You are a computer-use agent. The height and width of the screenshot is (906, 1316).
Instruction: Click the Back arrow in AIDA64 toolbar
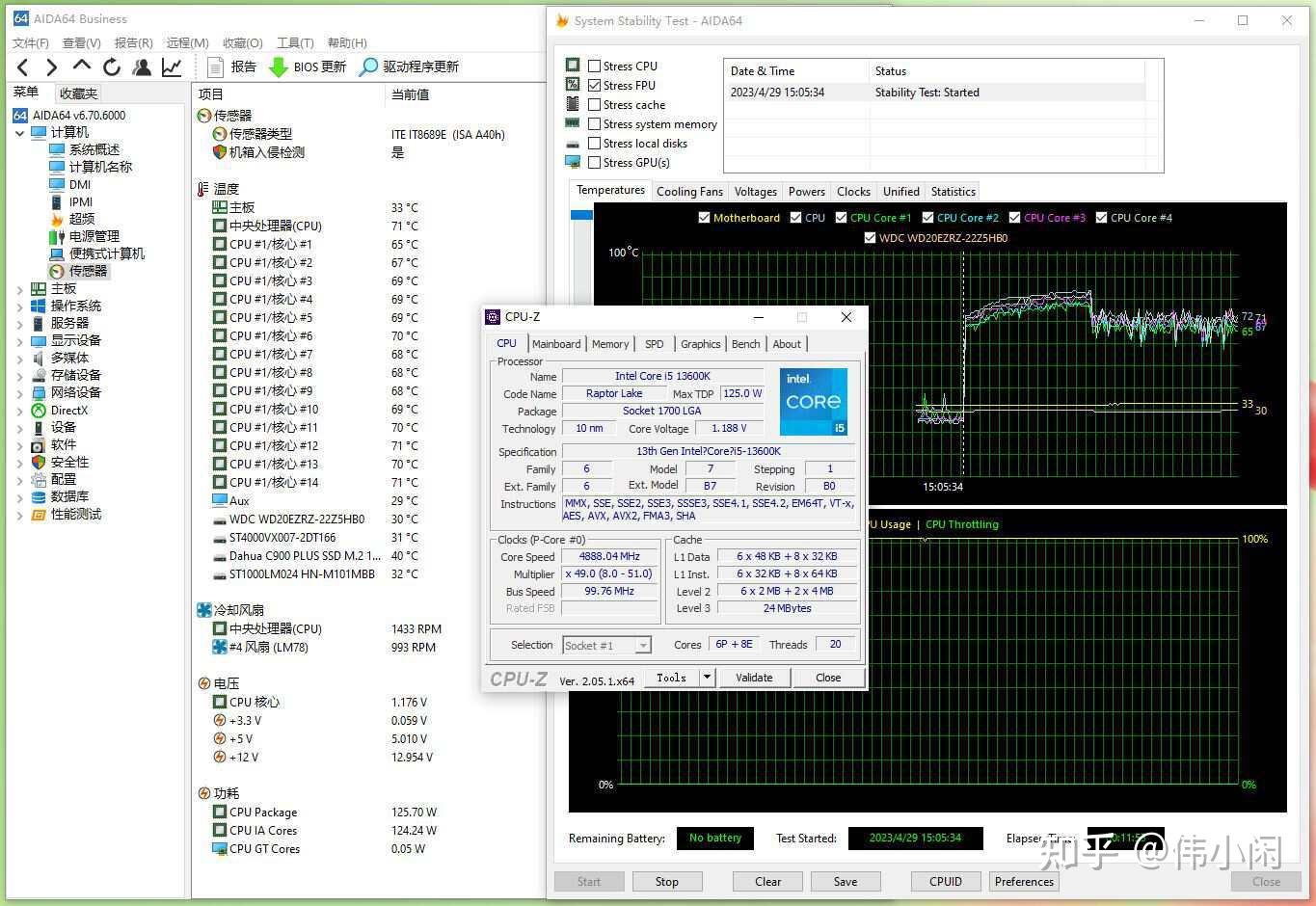pos(23,67)
